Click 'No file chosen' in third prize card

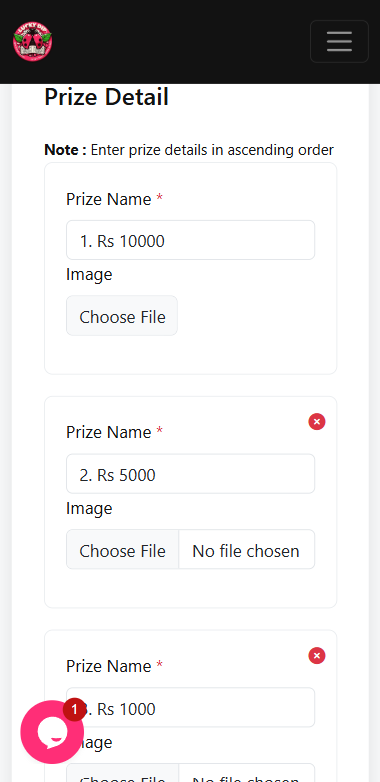pyautogui.click(x=246, y=777)
